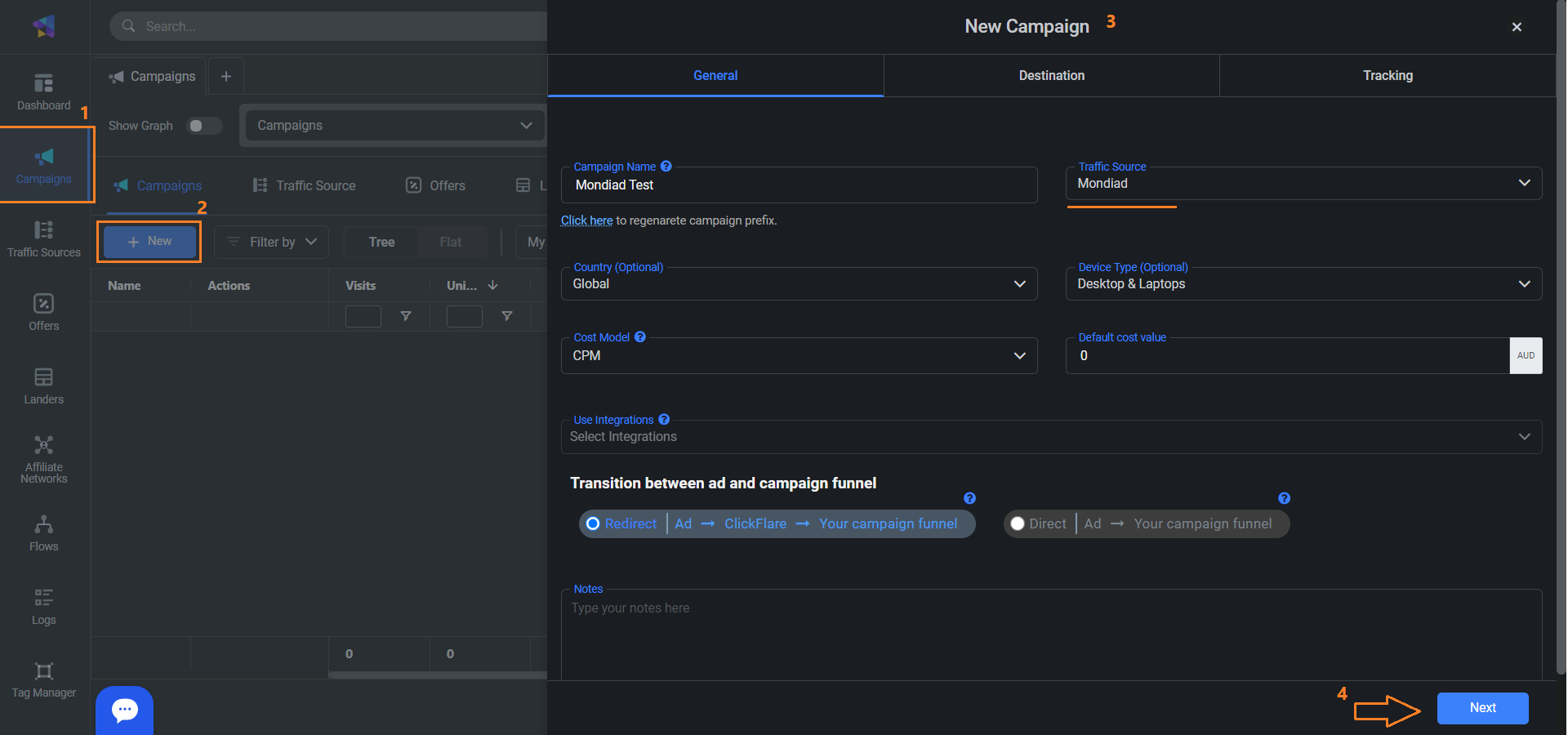This screenshot has height=735, width=1568.
Task: Toggle the Show Graph switch
Action: click(203, 126)
